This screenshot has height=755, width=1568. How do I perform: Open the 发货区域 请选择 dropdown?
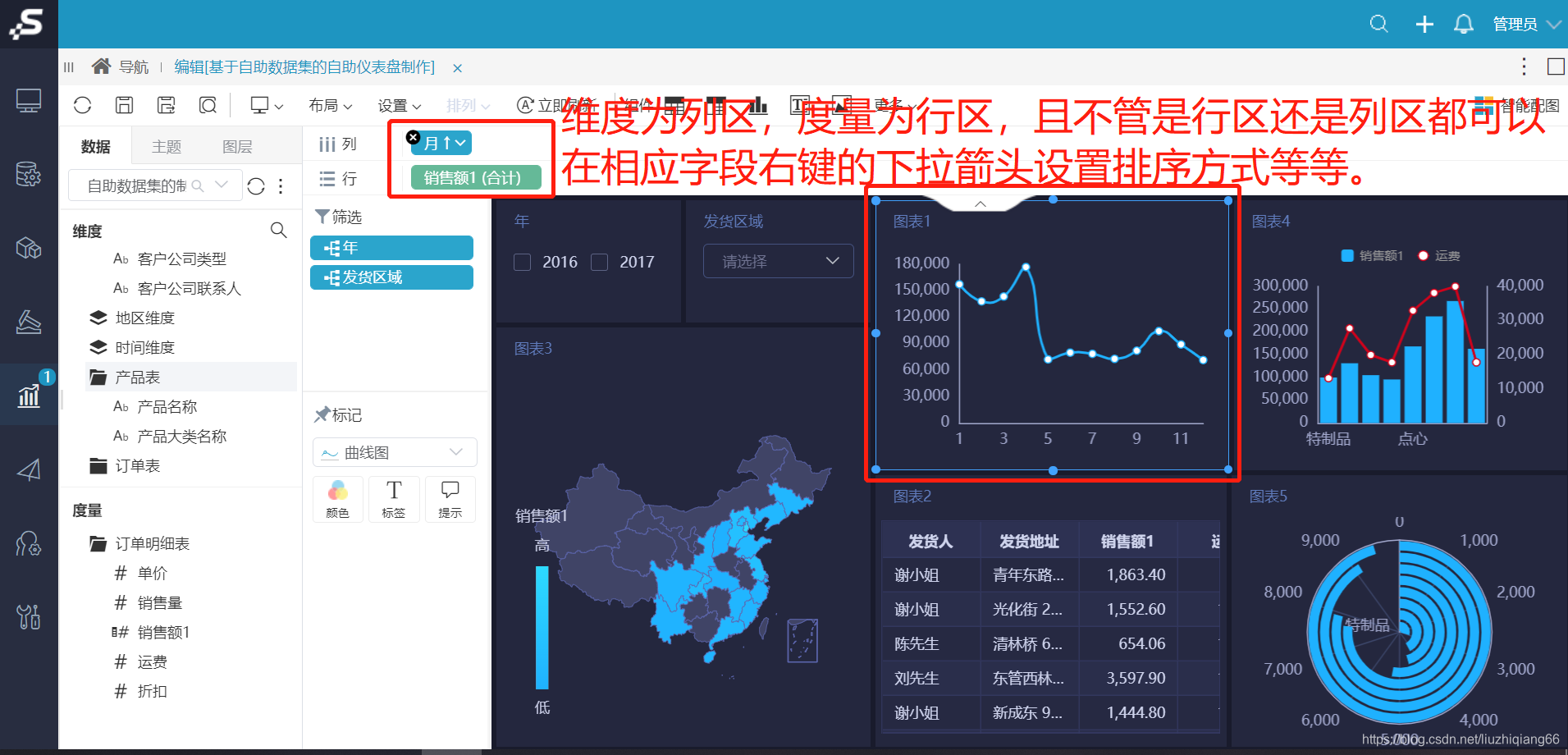(778, 261)
